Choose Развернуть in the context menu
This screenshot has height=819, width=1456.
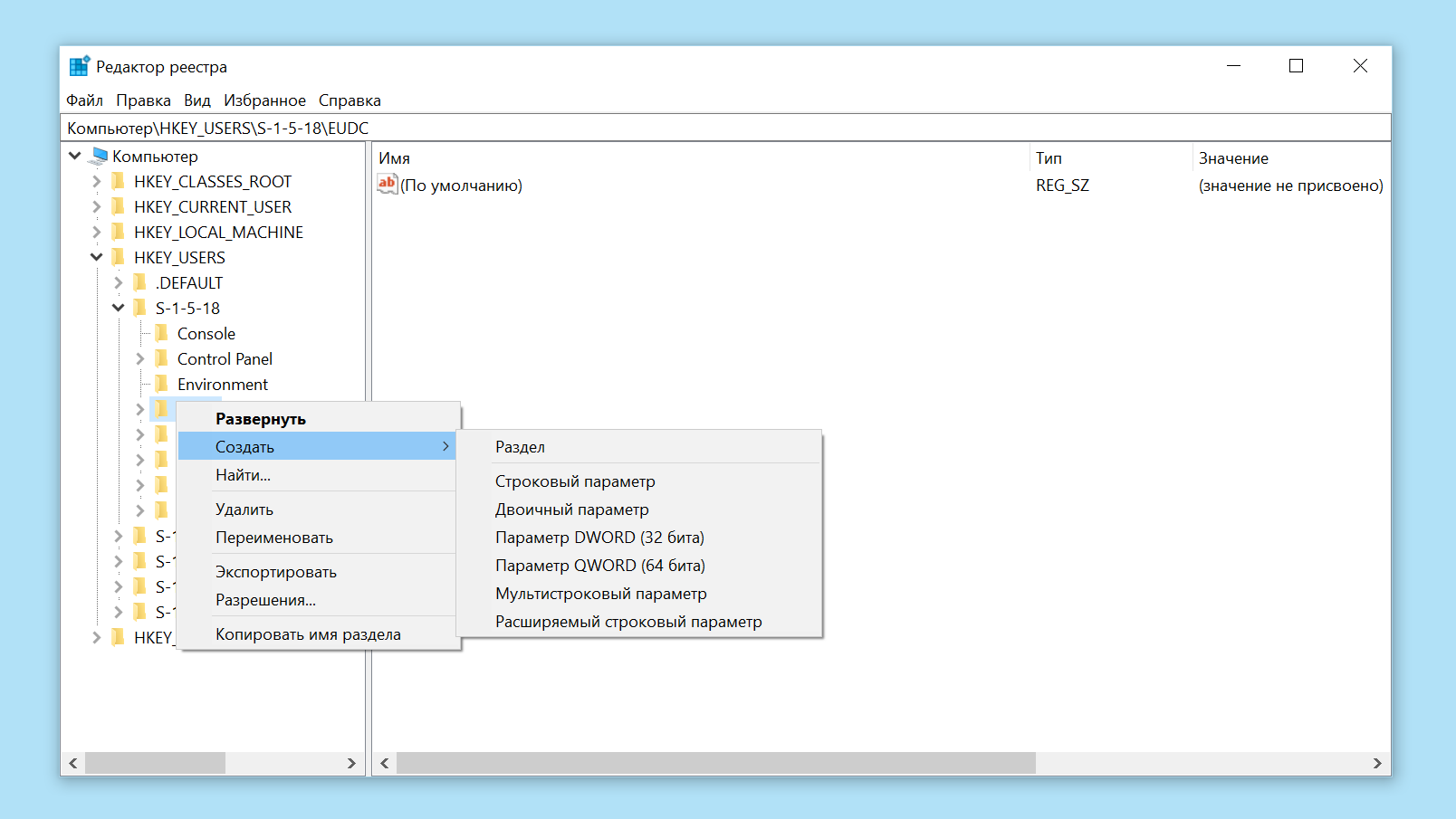click(x=317, y=419)
